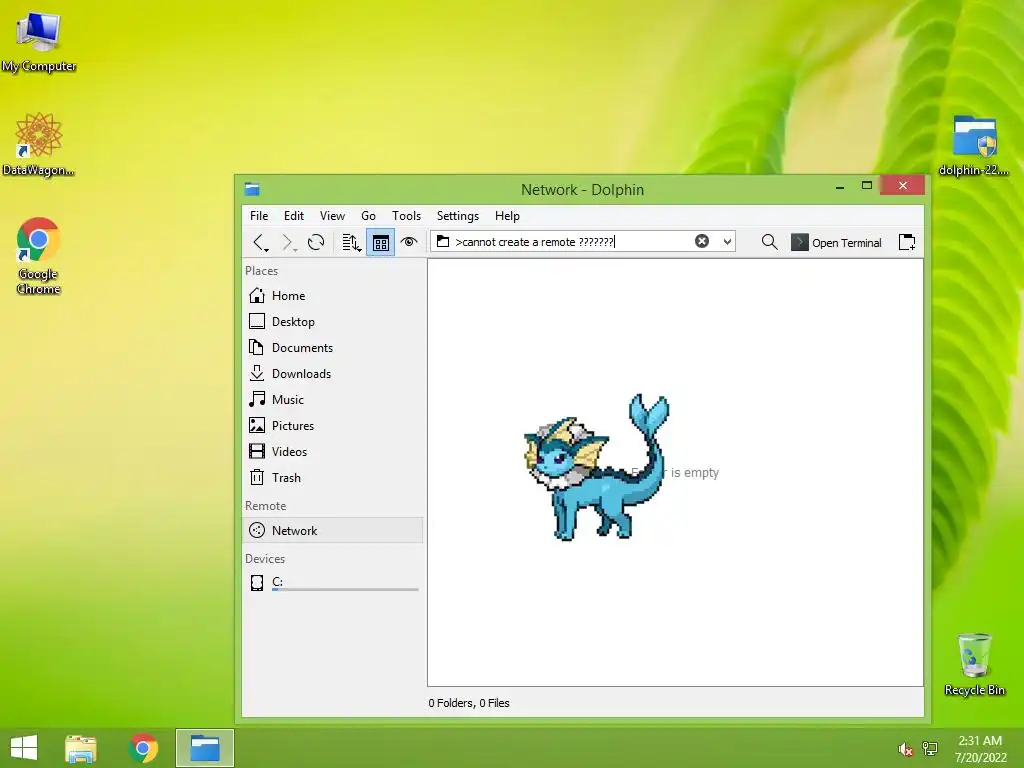Open the taskbar clock and date
This screenshot has width=1024, height=768.
pyautogui.click(x=980, y=749)
